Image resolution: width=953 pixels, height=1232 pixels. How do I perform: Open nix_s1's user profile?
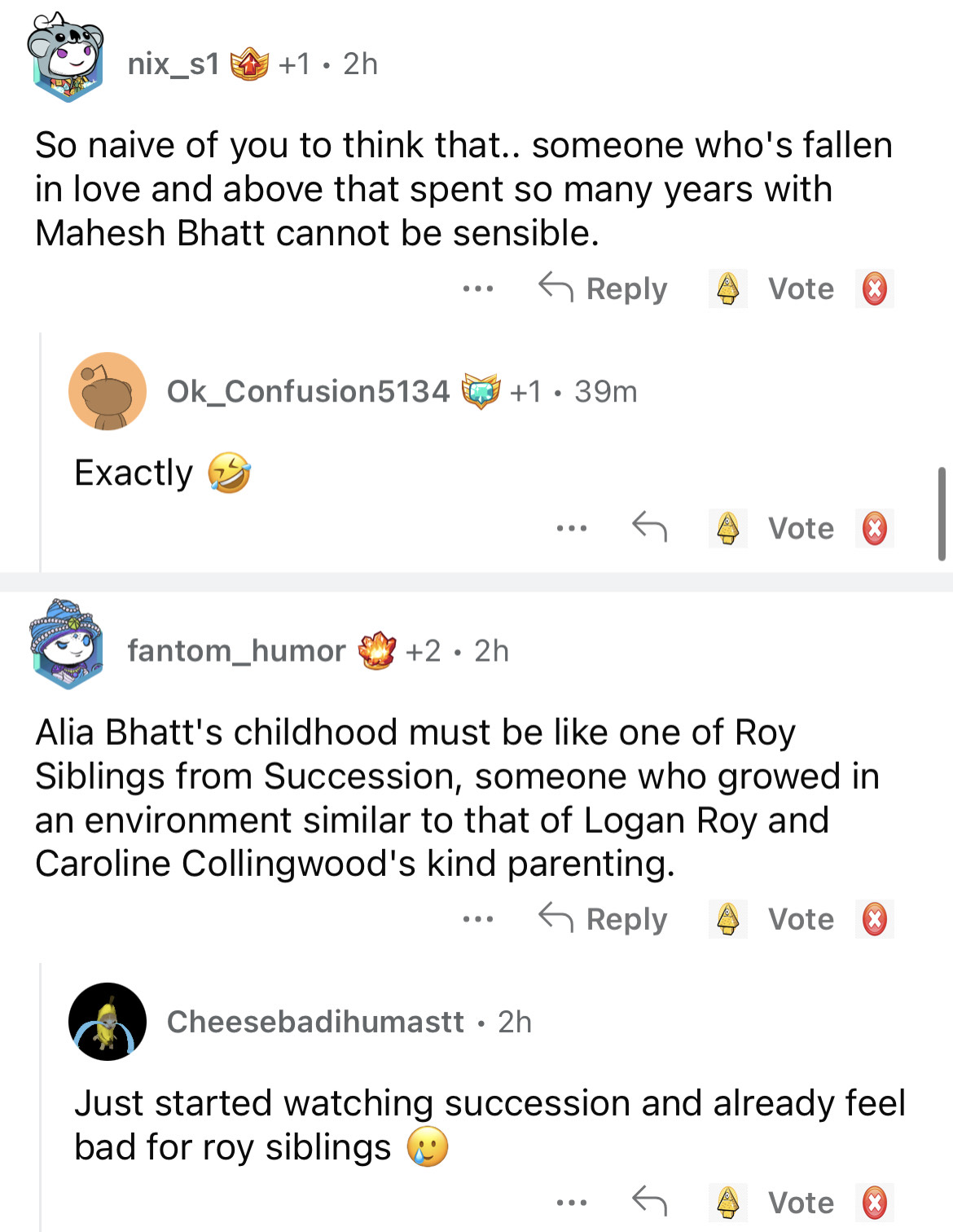[x=173, y=64]
